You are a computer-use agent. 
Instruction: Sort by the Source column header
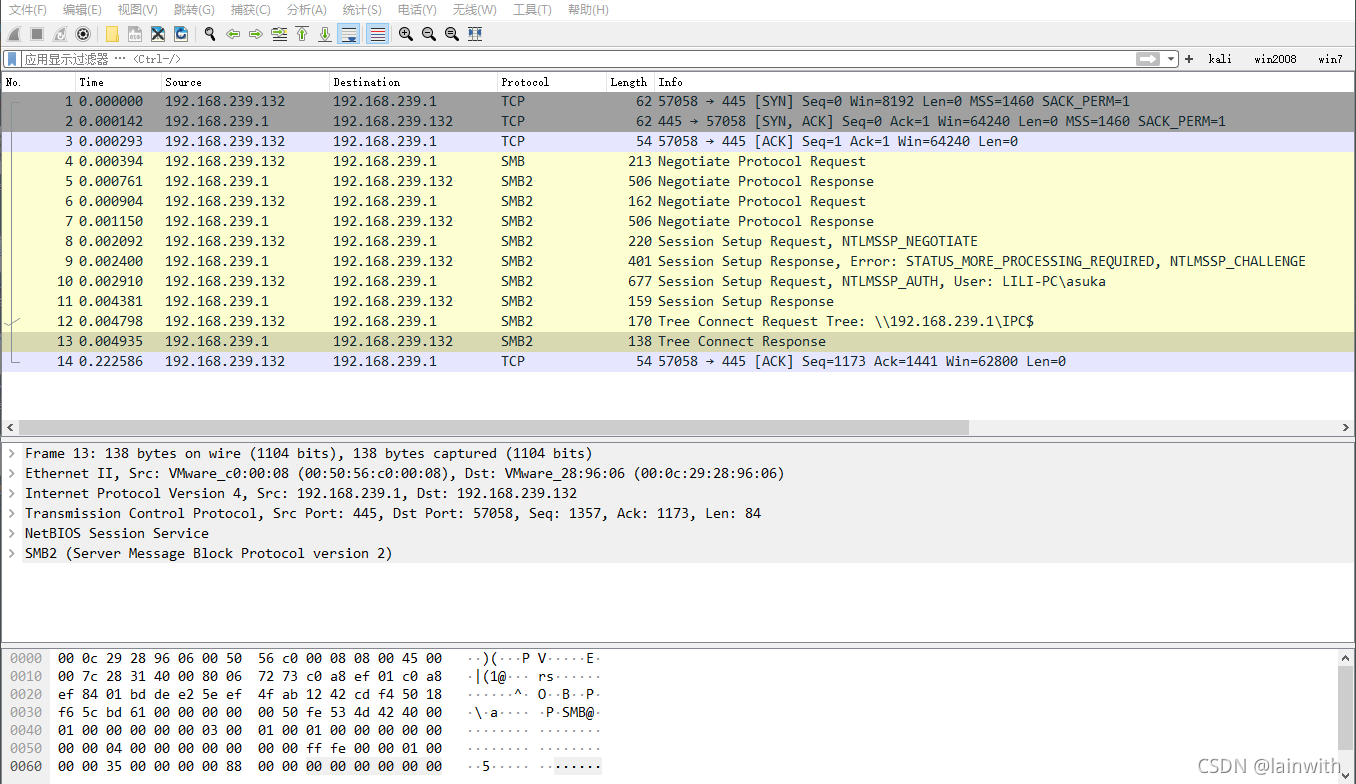(245, 82)
